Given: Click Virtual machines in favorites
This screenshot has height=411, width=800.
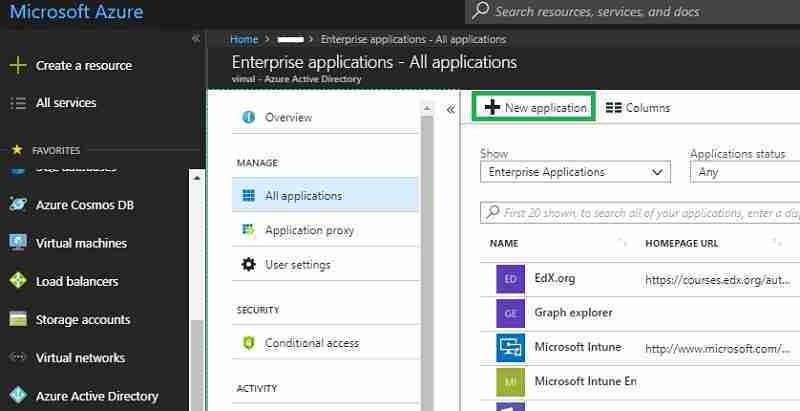Looking at the screenshot, I should coord(81,243).
